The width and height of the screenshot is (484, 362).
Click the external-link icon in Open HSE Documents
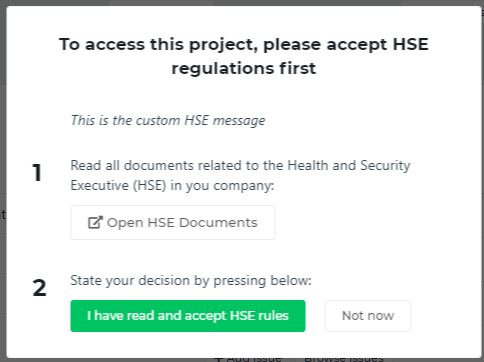(95, 222)
